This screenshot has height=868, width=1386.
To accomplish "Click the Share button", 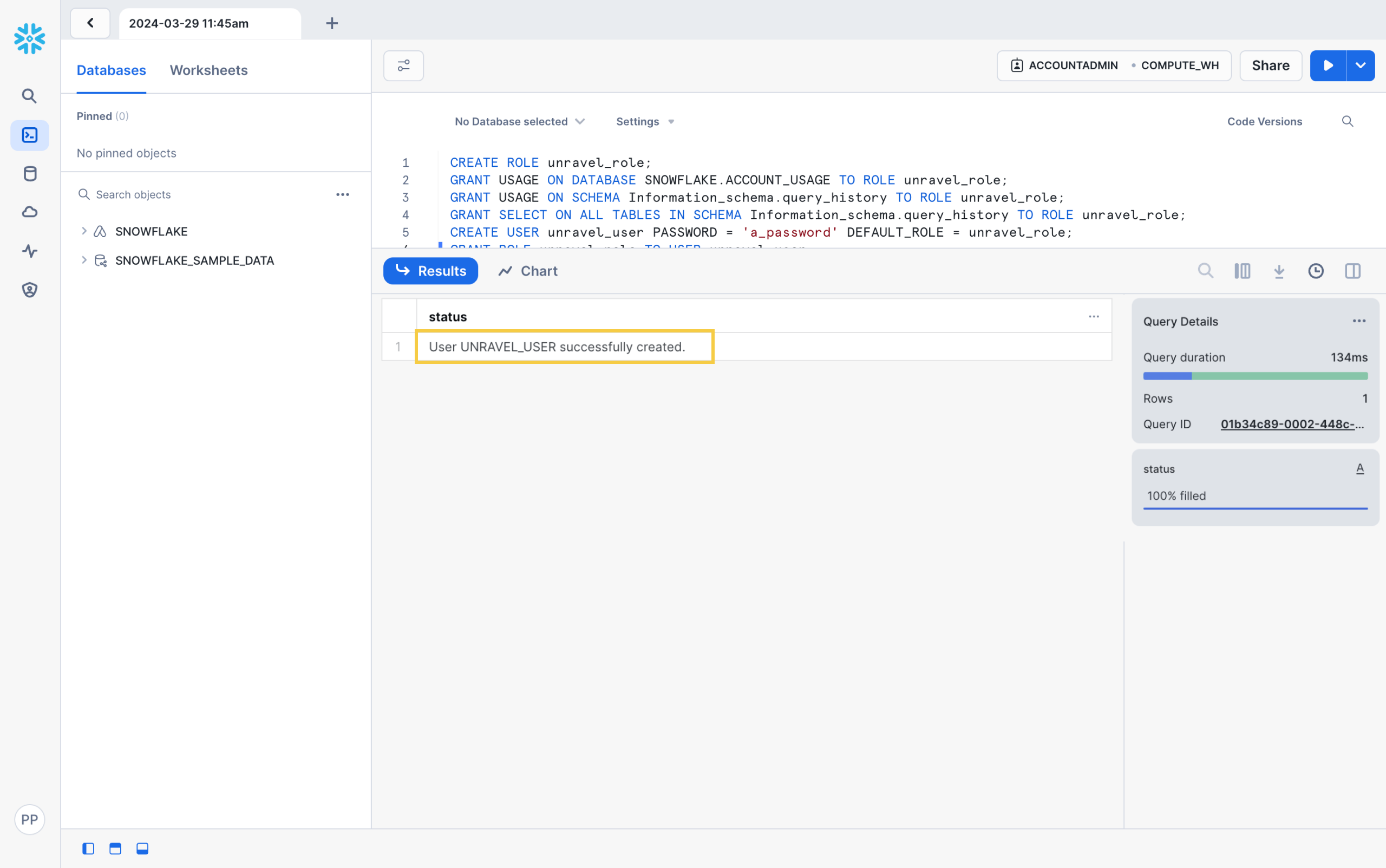I will click(1270, 66).
